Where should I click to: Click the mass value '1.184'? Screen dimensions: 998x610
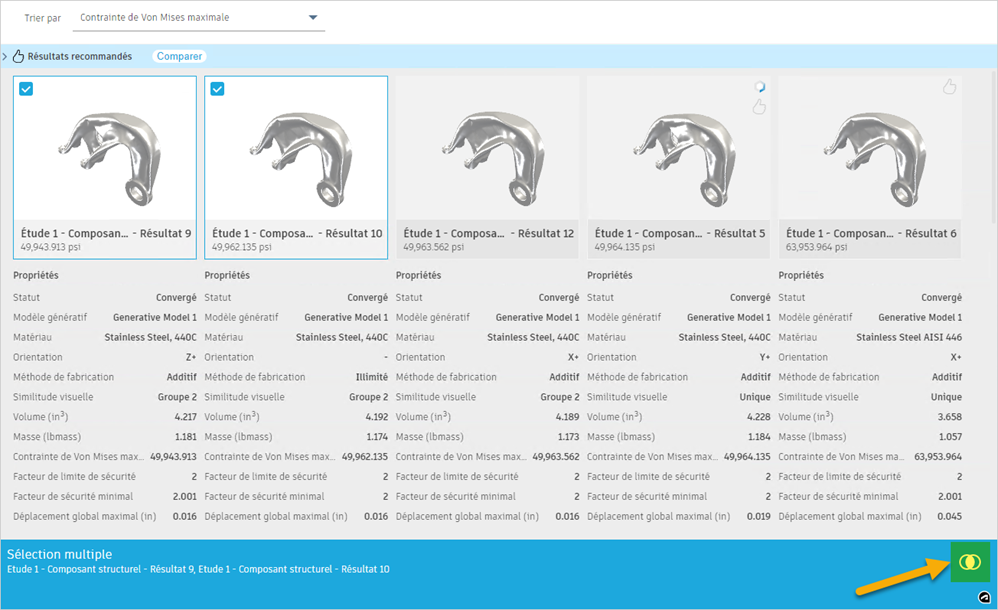point(759,437)
